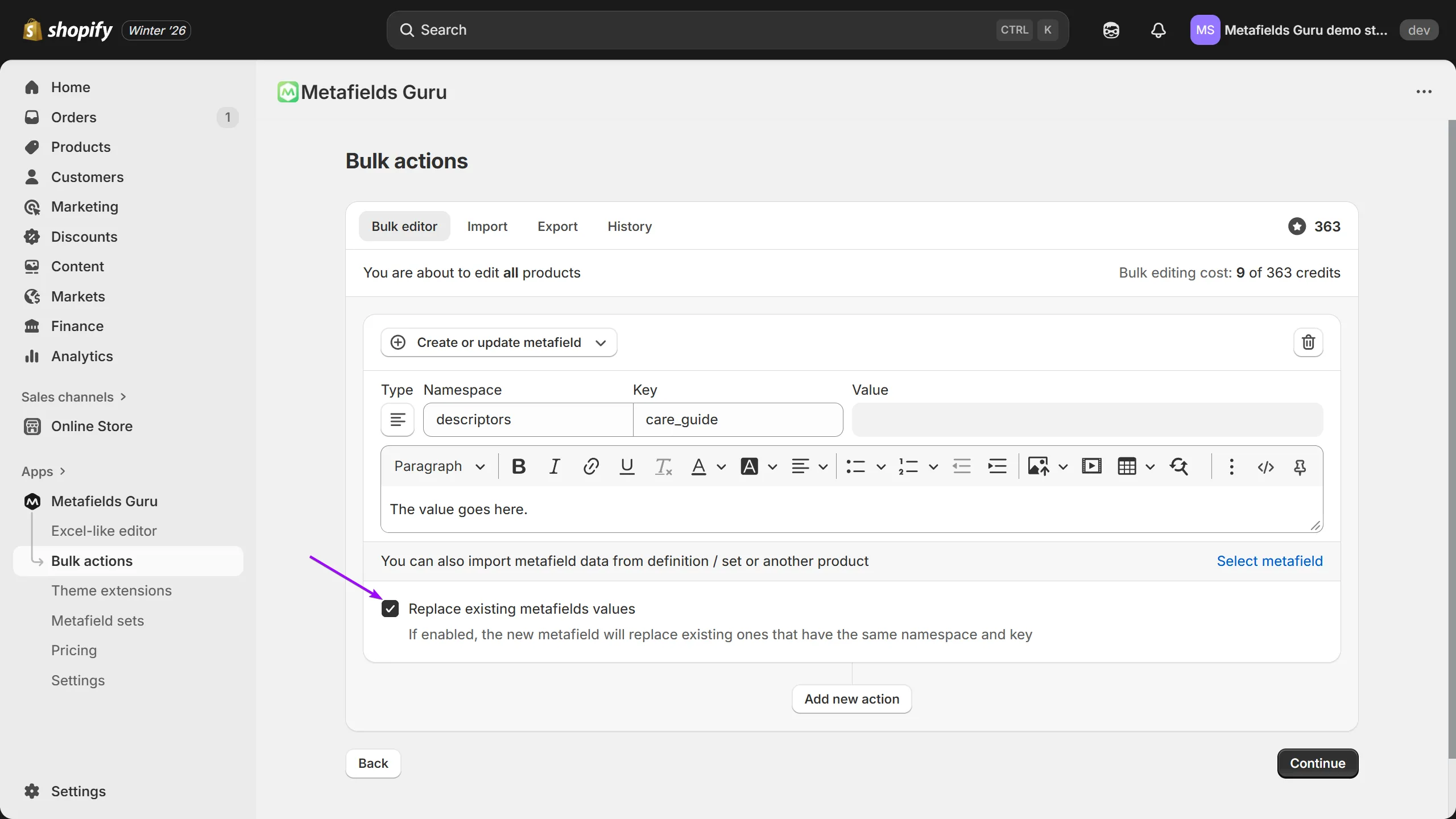Uncheck Replace existing metafields values

click(390, 609)
